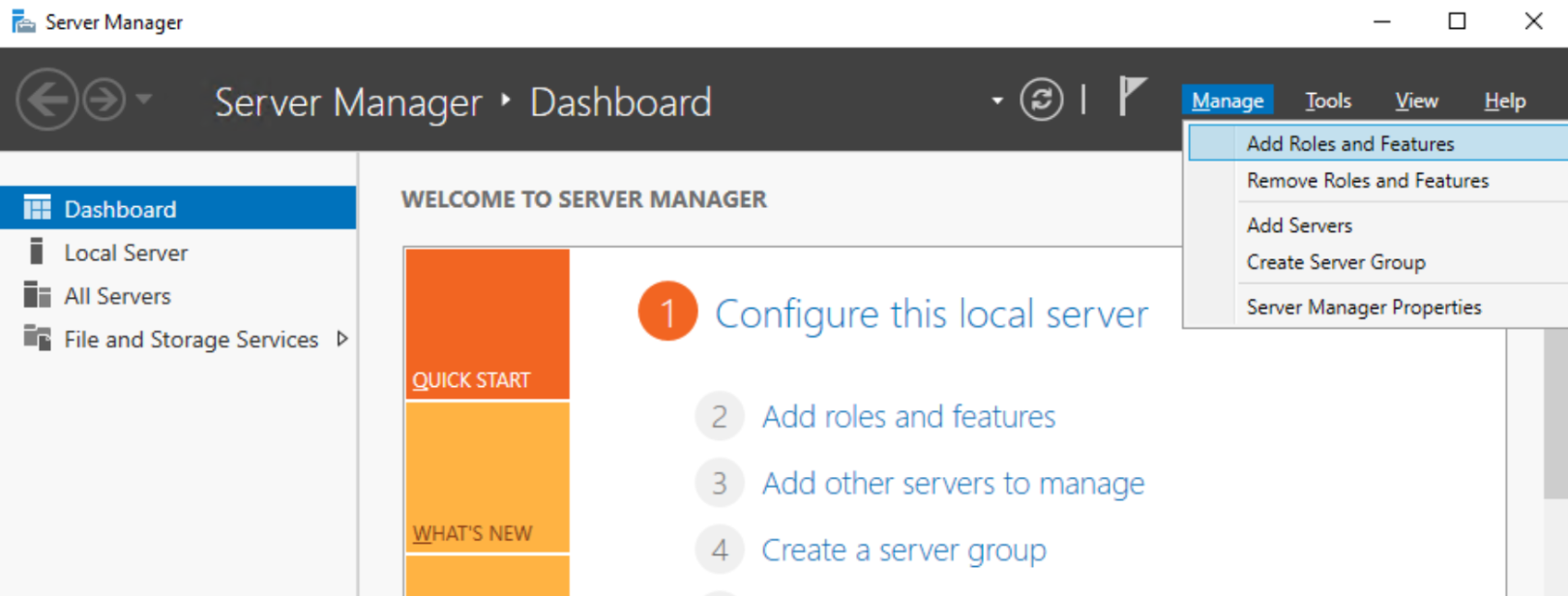
Task: Open the View menu
Action: (x=1416, y=101)
